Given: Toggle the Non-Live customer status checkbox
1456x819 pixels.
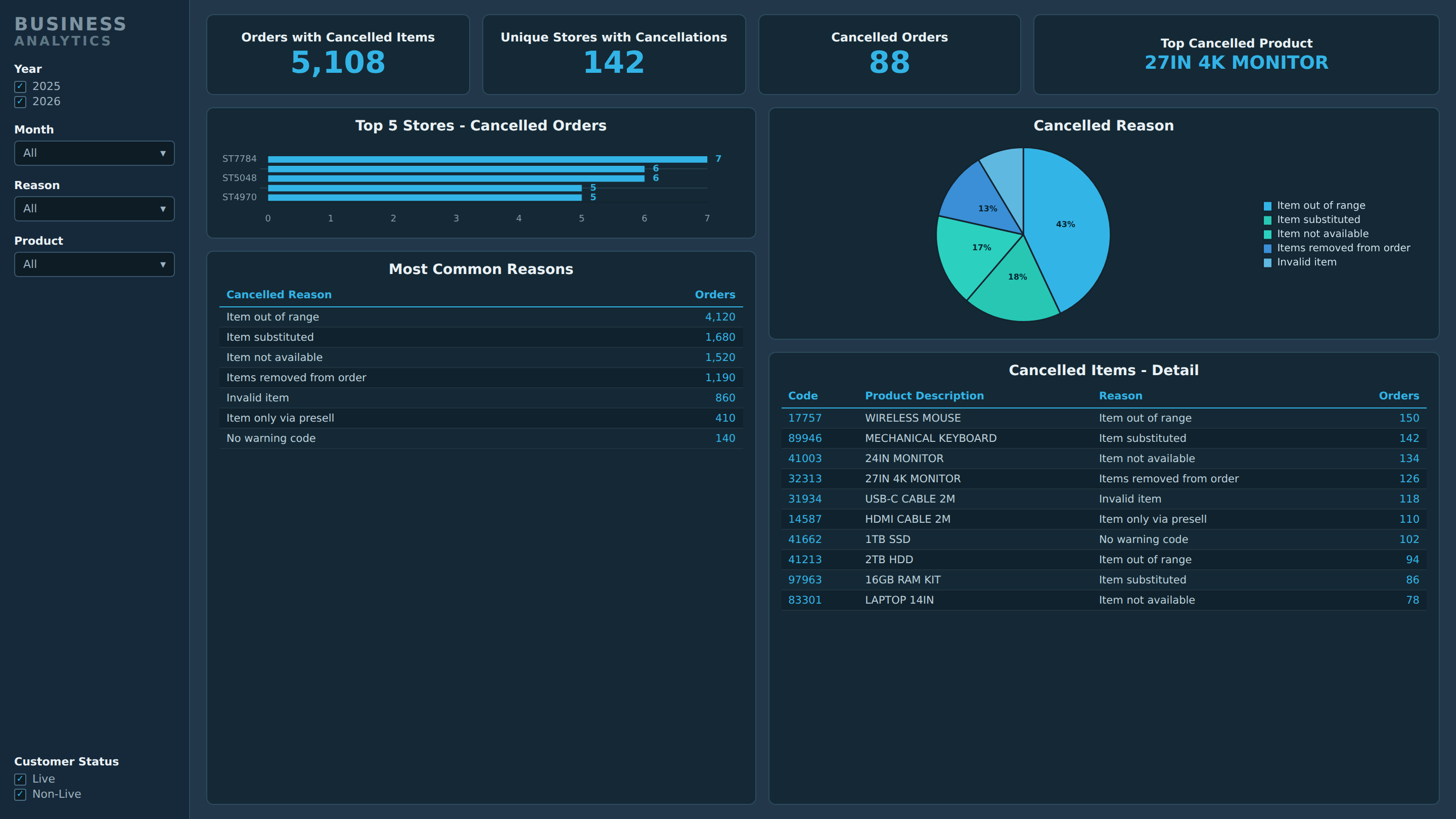Looking at the screenshot, I should click(x=20, y=794).
